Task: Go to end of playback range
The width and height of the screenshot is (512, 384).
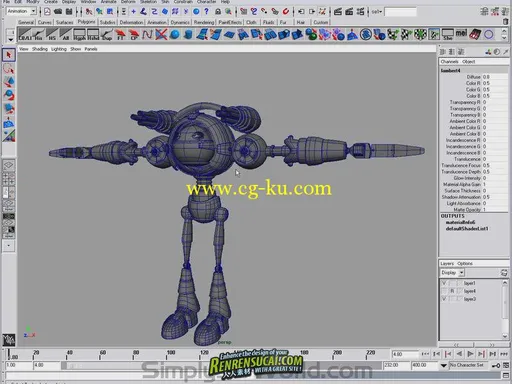Action: (x=504, y=354)
